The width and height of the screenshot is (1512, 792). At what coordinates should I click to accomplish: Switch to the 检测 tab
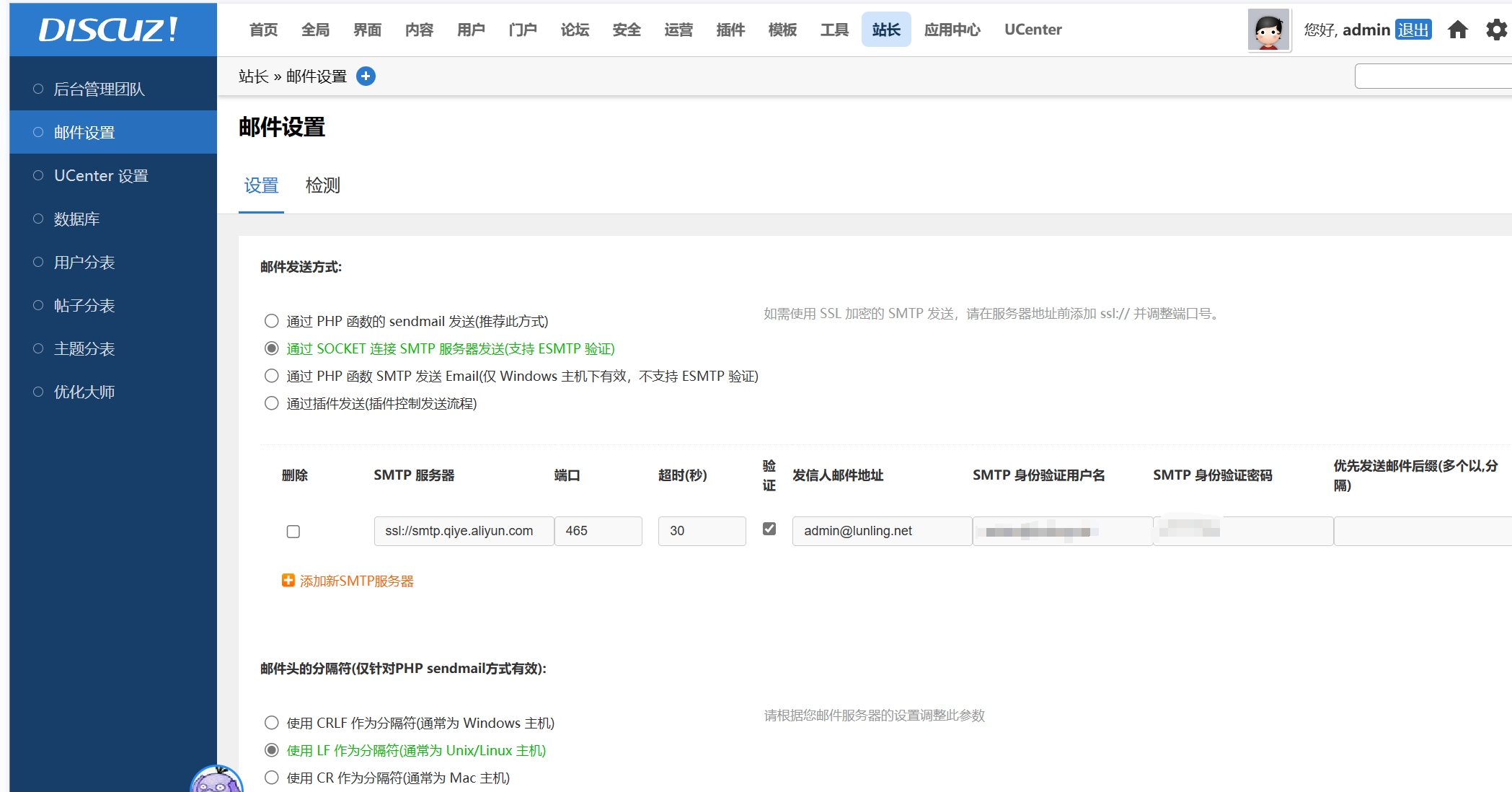322,185
